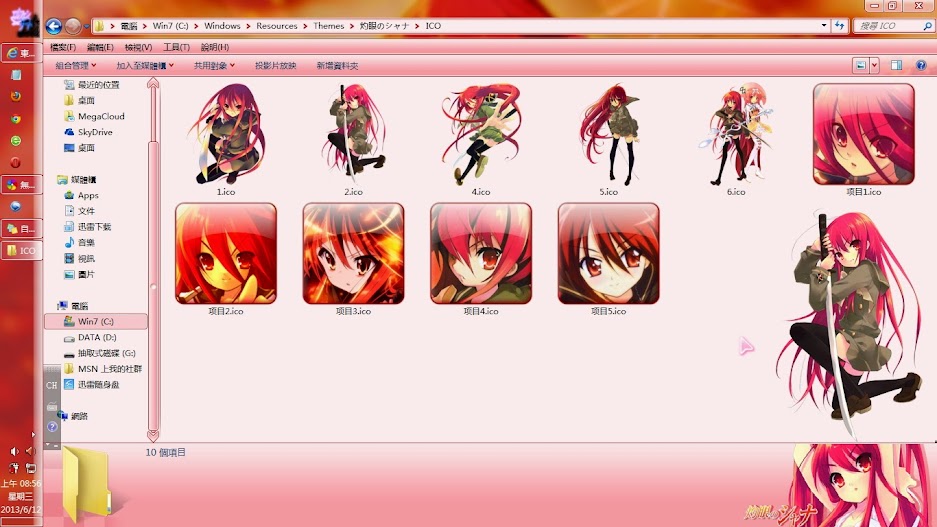
Task: Open the 說明(H) menu
Action: click(215, 47)
